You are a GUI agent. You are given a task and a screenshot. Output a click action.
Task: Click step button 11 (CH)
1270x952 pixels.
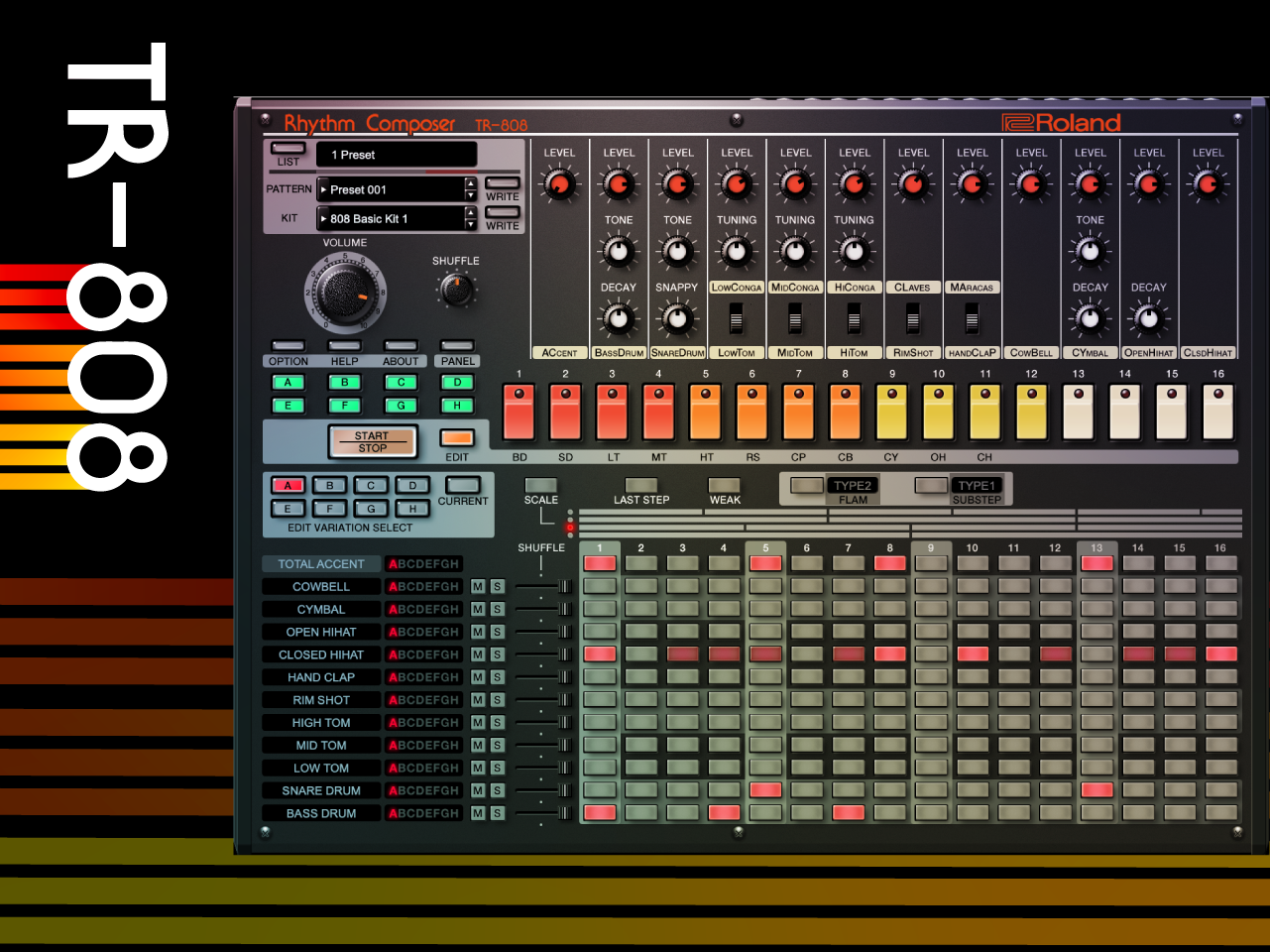coord(985,412)
